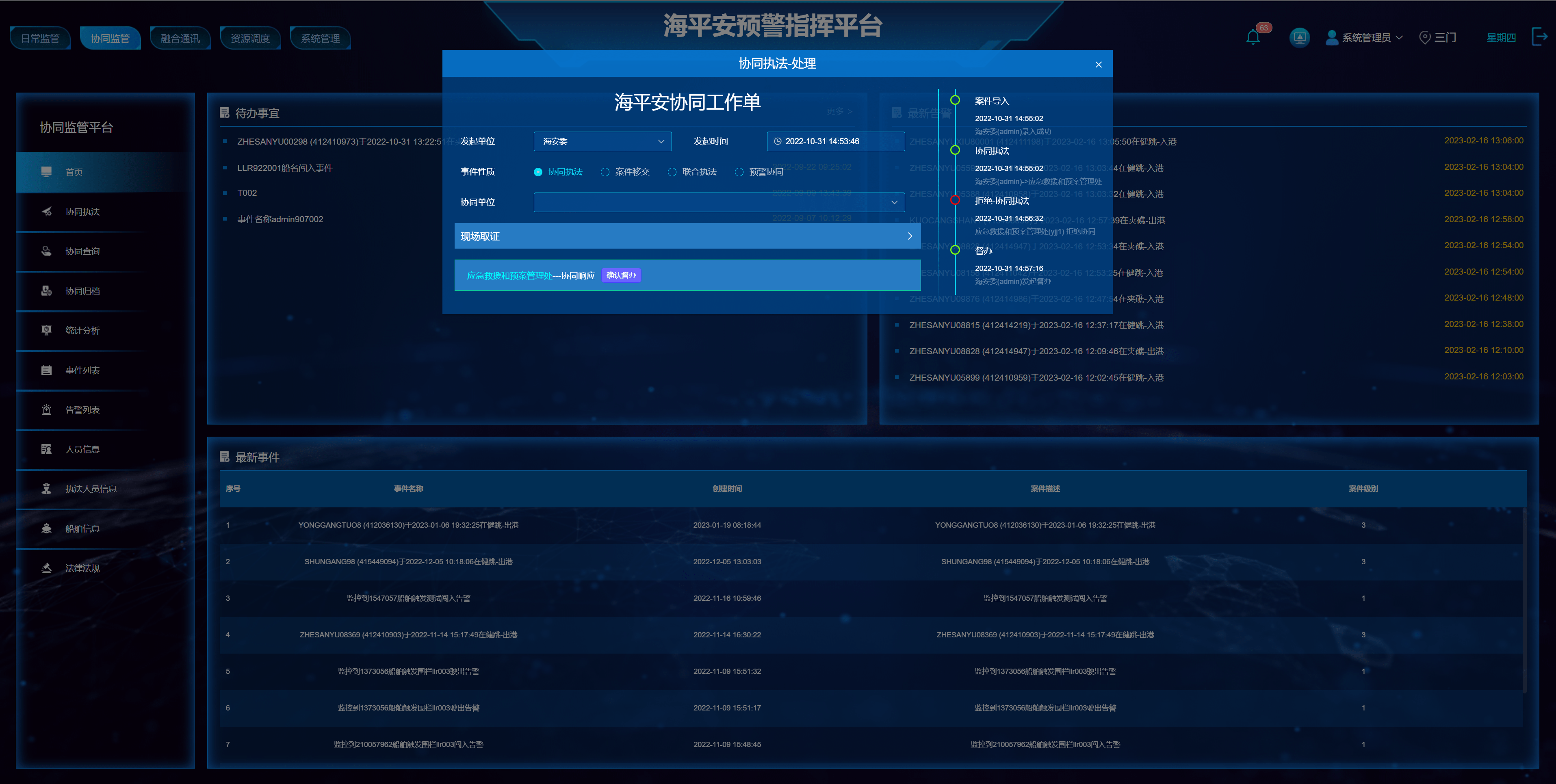Open the 系统管理员 user menu chevron
Screen dimensions: 1556x784
coord(1399,37)
